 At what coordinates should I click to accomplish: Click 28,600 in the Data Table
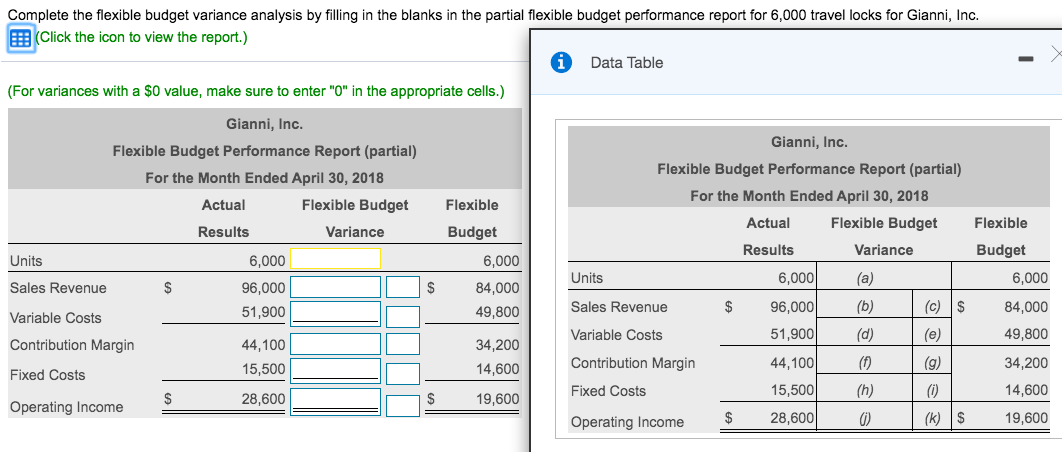[x=792, y=418]
